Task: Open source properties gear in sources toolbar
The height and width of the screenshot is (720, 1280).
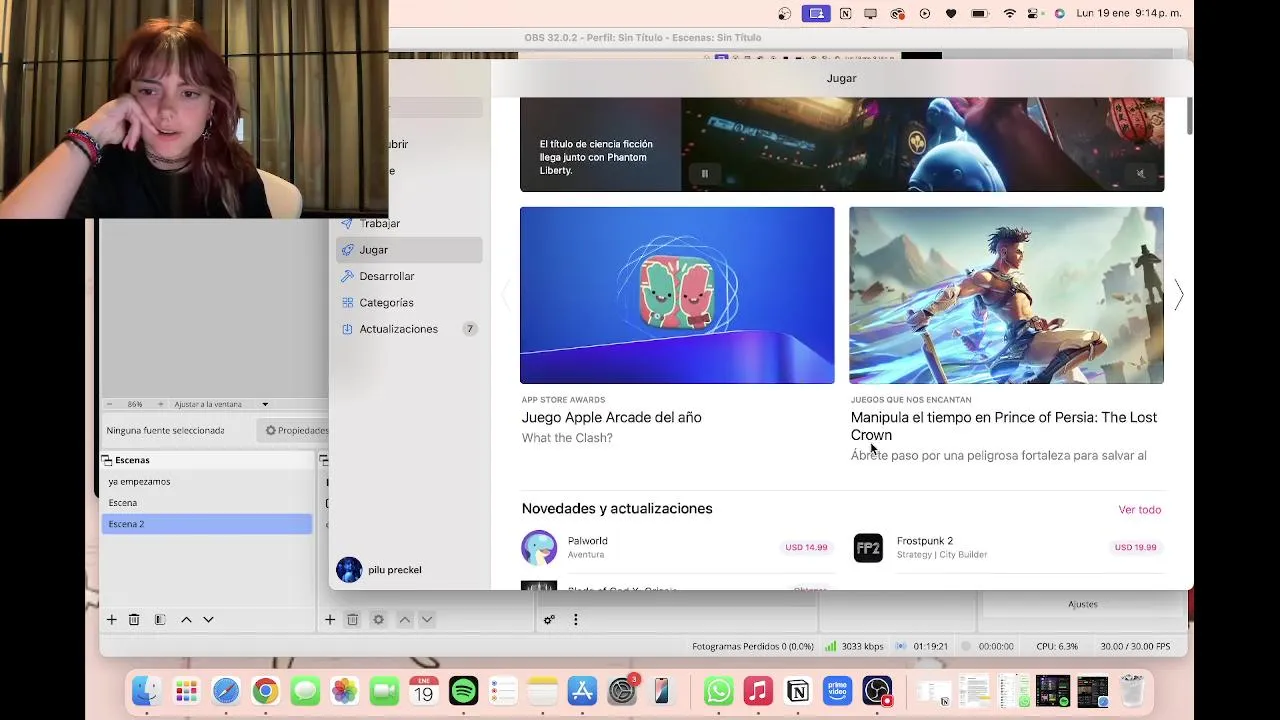Action: pyautogui.click(x=378, y=620)
